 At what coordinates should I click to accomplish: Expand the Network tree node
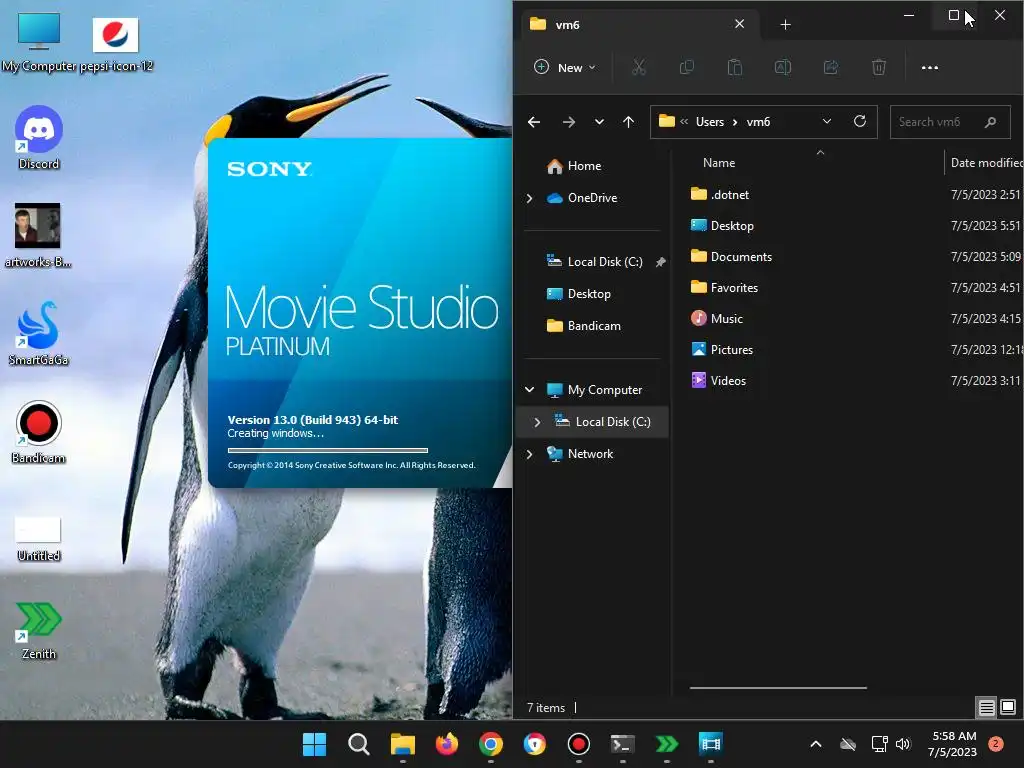[530, 454]
